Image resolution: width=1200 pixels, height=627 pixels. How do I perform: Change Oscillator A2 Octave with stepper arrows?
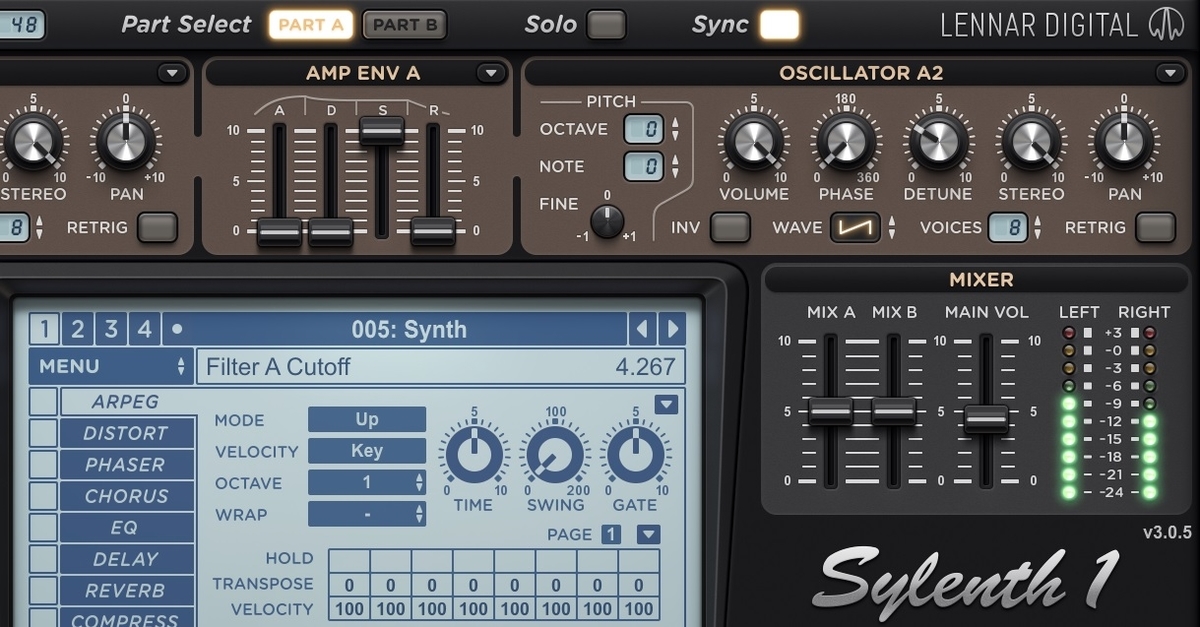[x=675, y=129]
